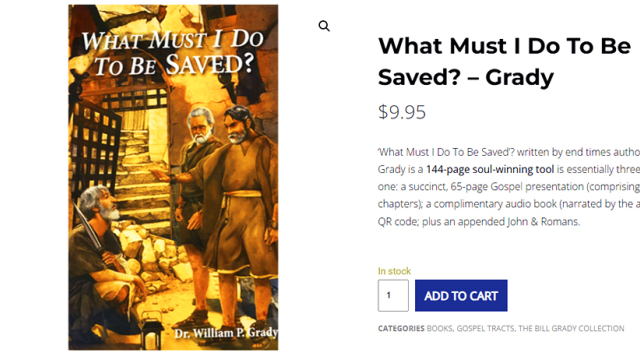The width and height of the screenshot is (640, 360).
Task: Click the Categories label
Action: tap(401, 329)
